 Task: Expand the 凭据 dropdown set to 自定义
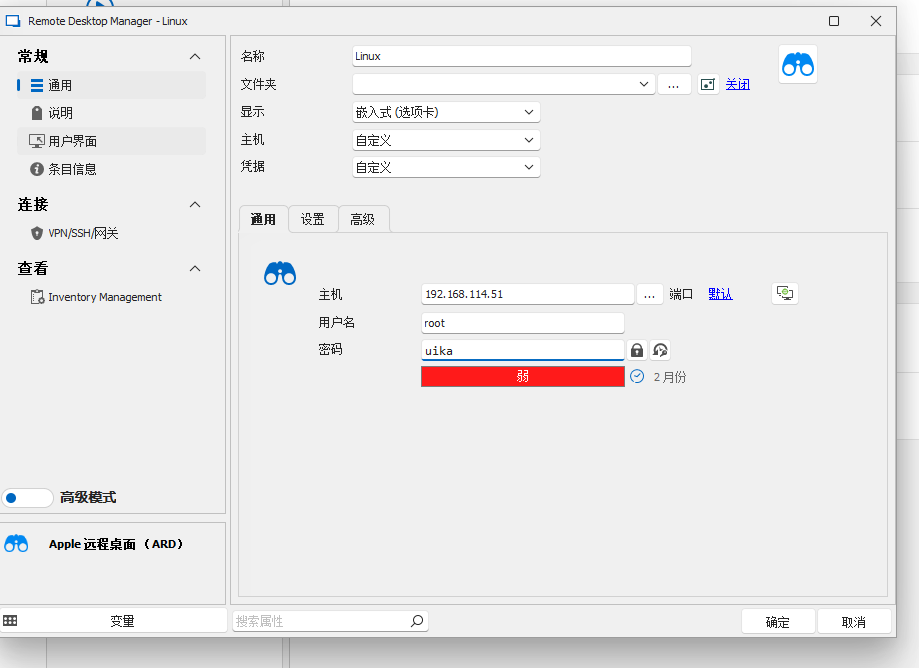tap(446, 167)
